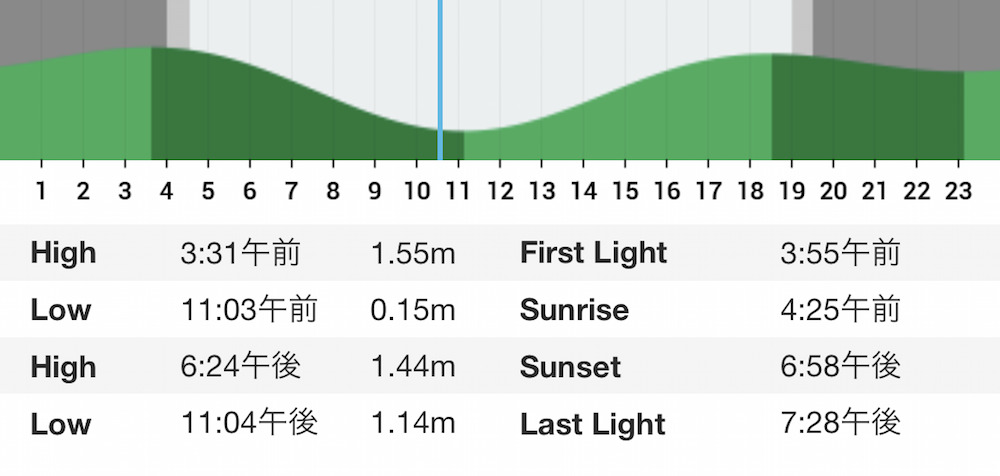The width and height of the screenshot is (1000, 476).
Task: Select hour 19 on the time axis
Action: pyautogui.click(x=791, y=191)
